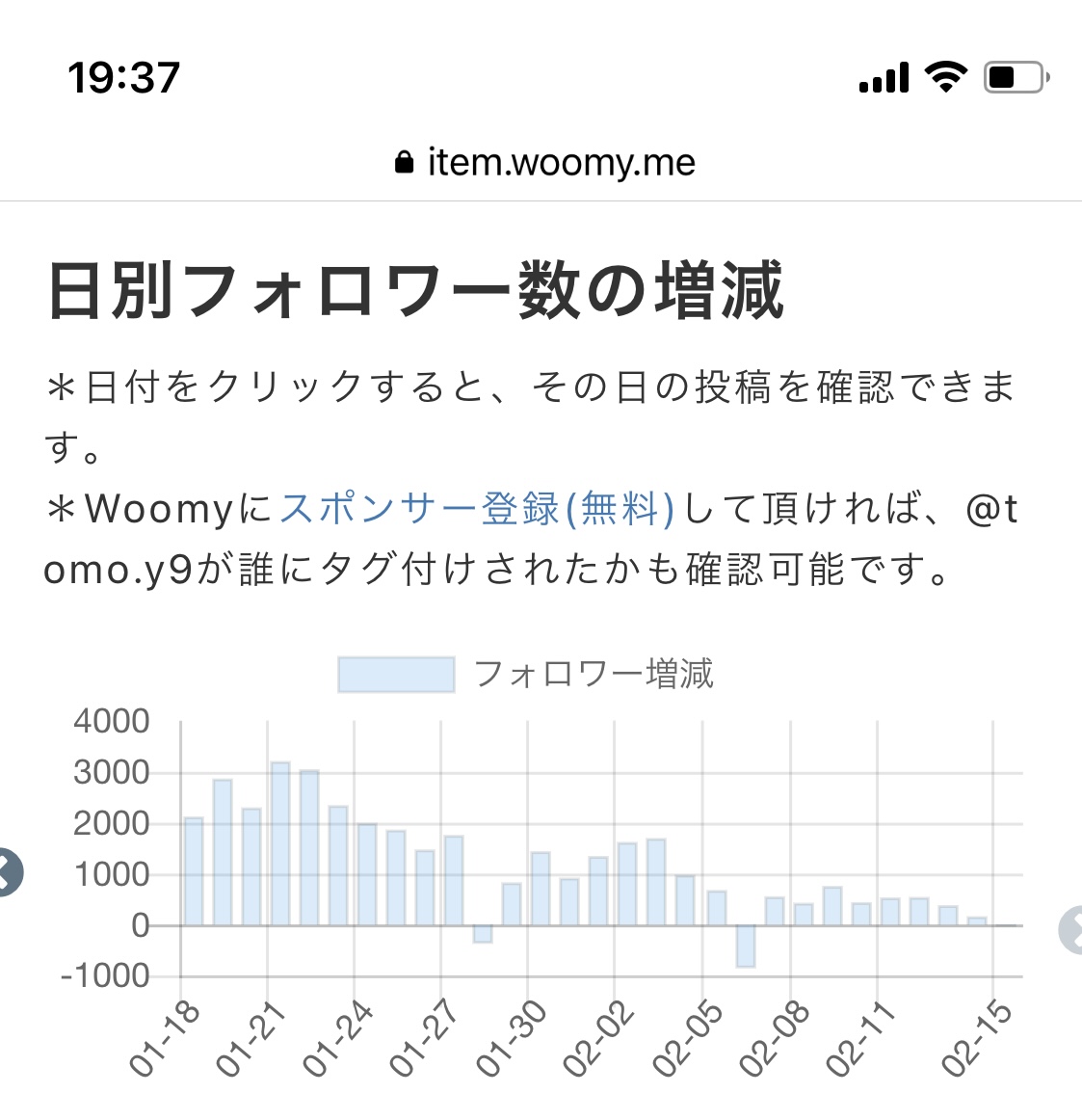Viewport: 1082px width, 1120px height.
Task: Select the 01-18 date label
Action: 164,1039
